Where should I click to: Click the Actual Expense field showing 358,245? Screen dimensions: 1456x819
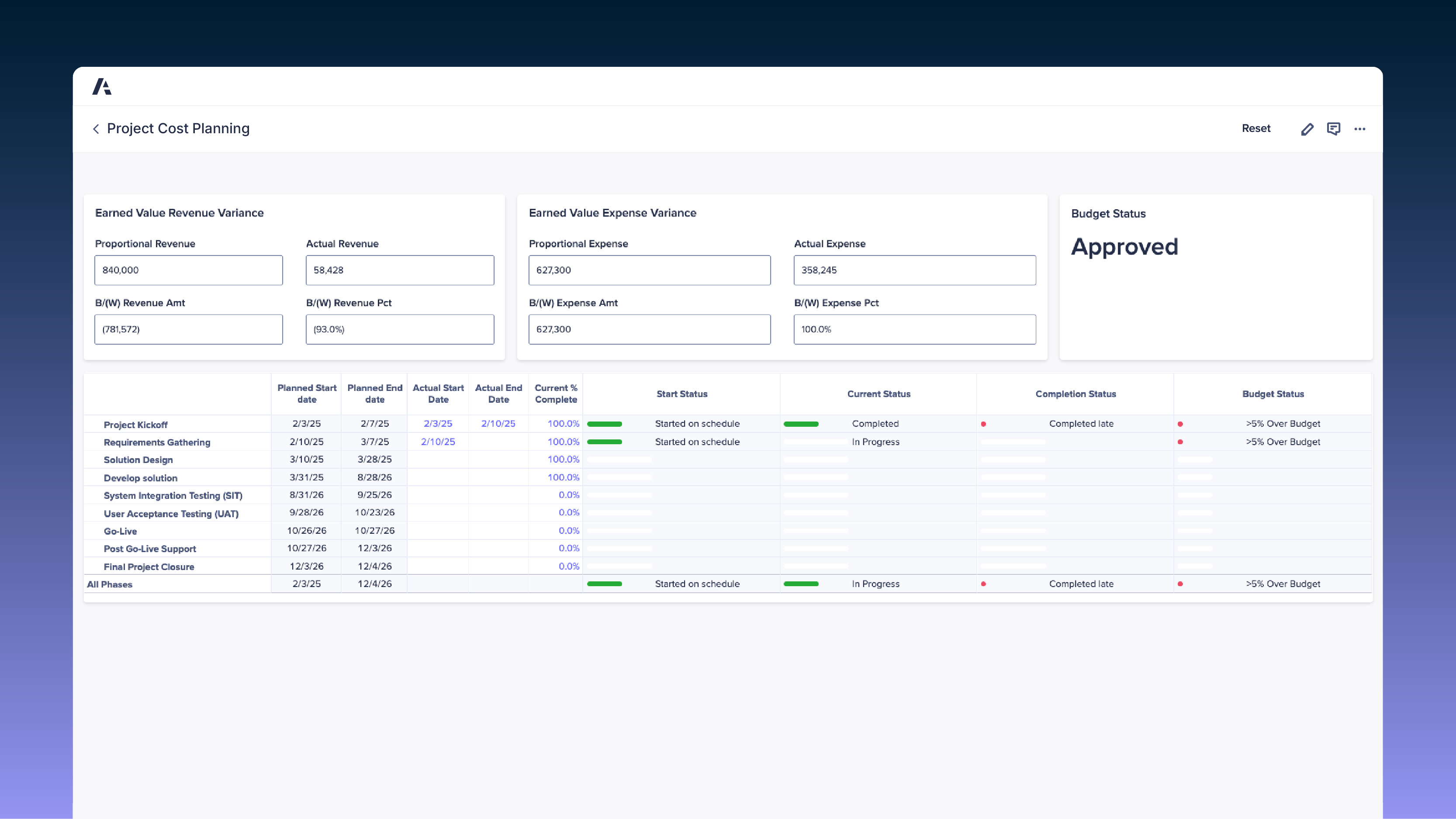(x=914, y=270)
